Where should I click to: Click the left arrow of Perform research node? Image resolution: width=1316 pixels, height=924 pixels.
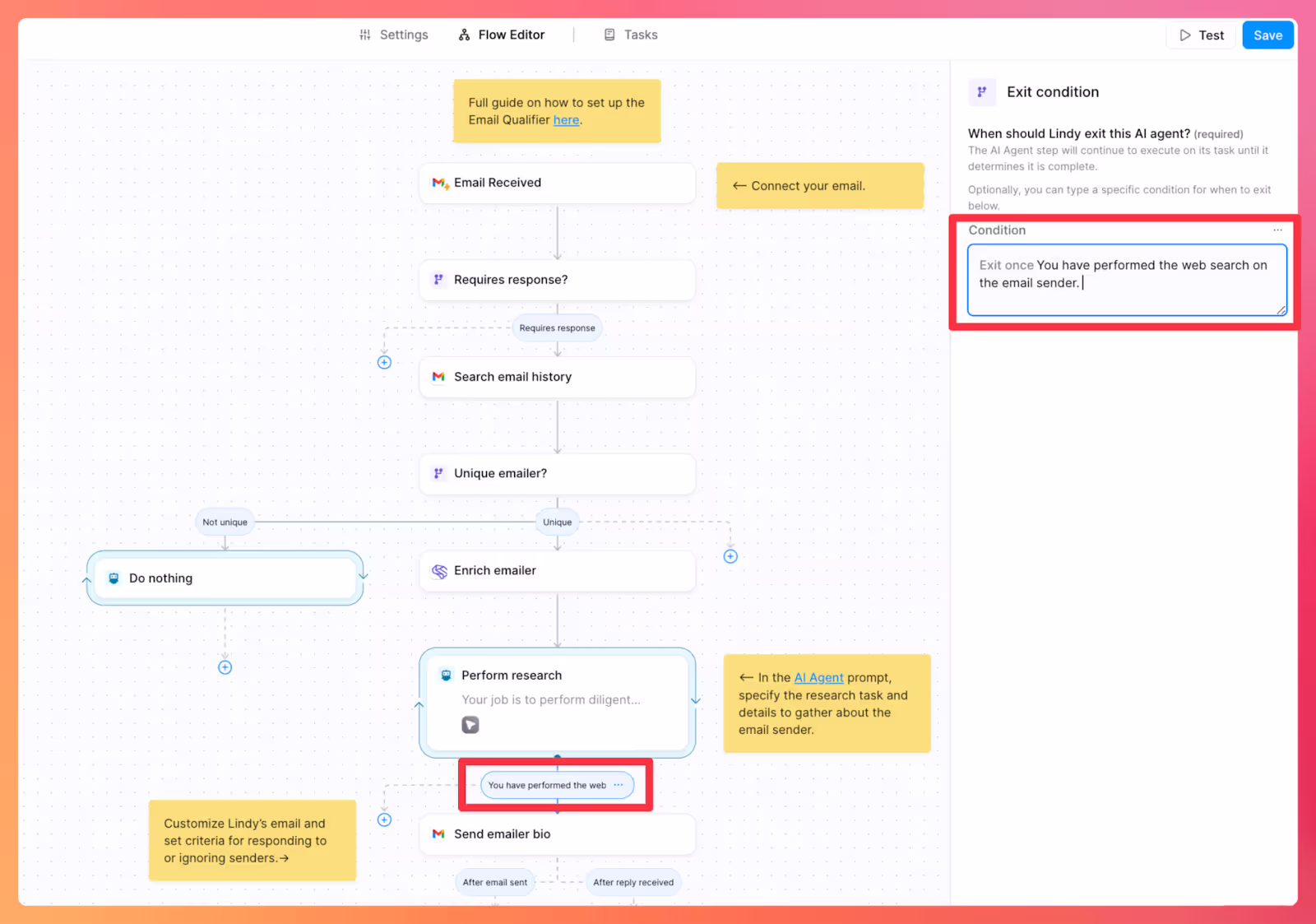(x=419, y=705)
